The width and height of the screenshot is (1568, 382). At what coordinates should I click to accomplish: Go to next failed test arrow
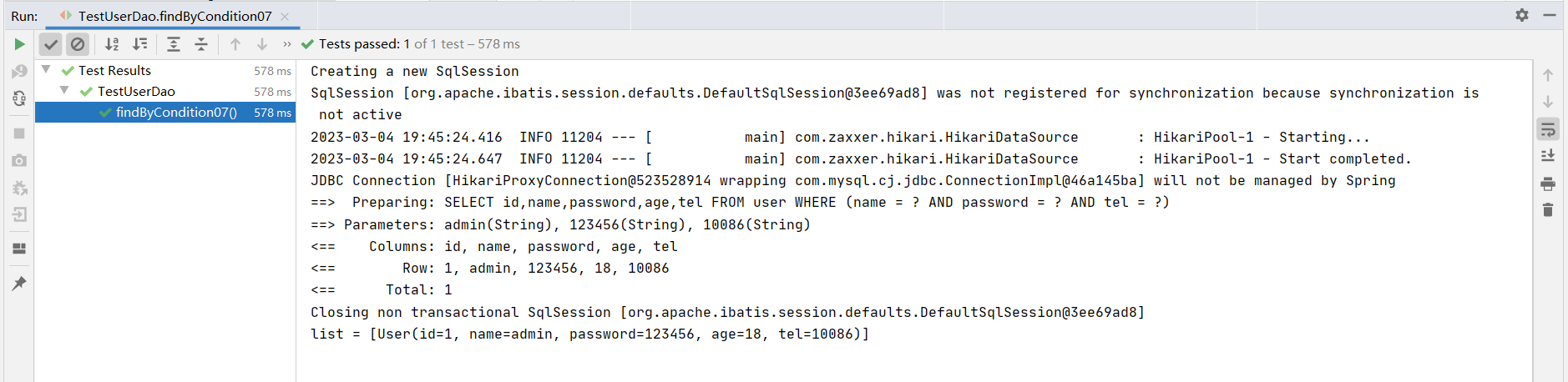coord(262,44)
